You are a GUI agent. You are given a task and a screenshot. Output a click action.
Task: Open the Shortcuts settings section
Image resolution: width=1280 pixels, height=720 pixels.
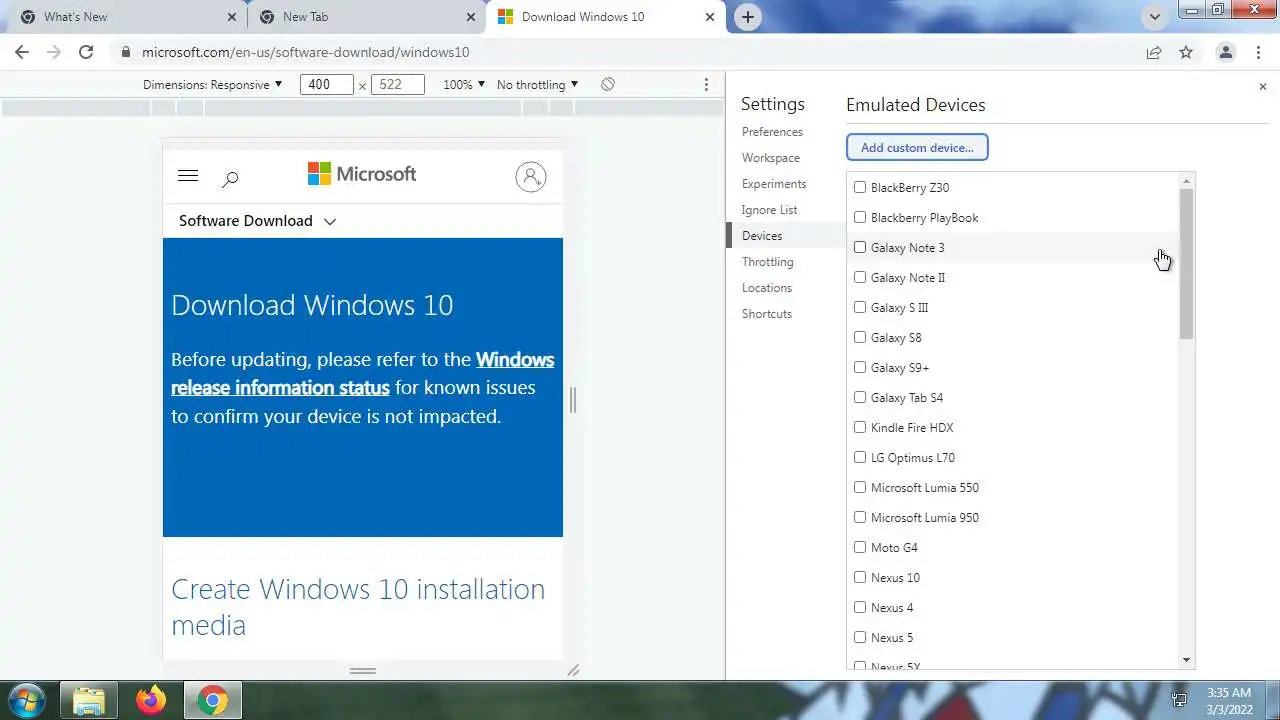coord(767,314)
